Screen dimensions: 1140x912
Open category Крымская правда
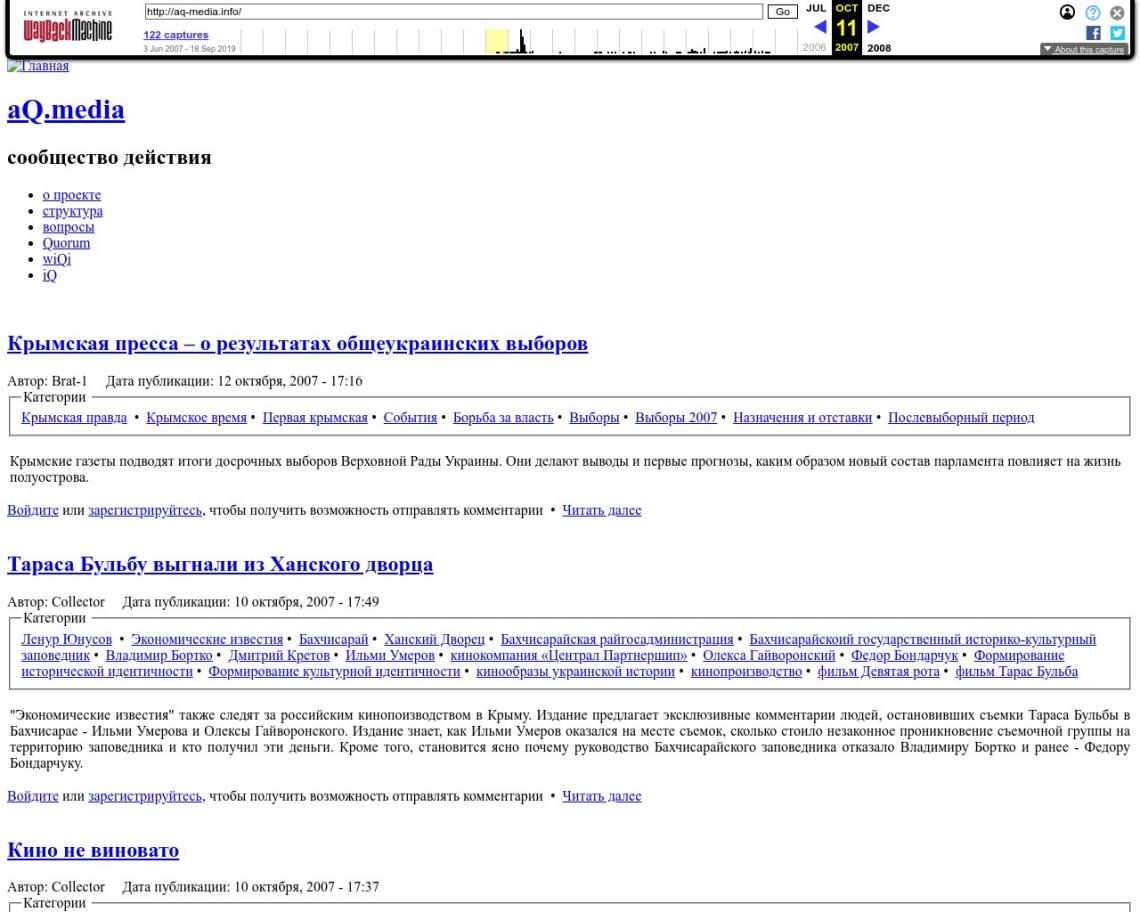74,417
